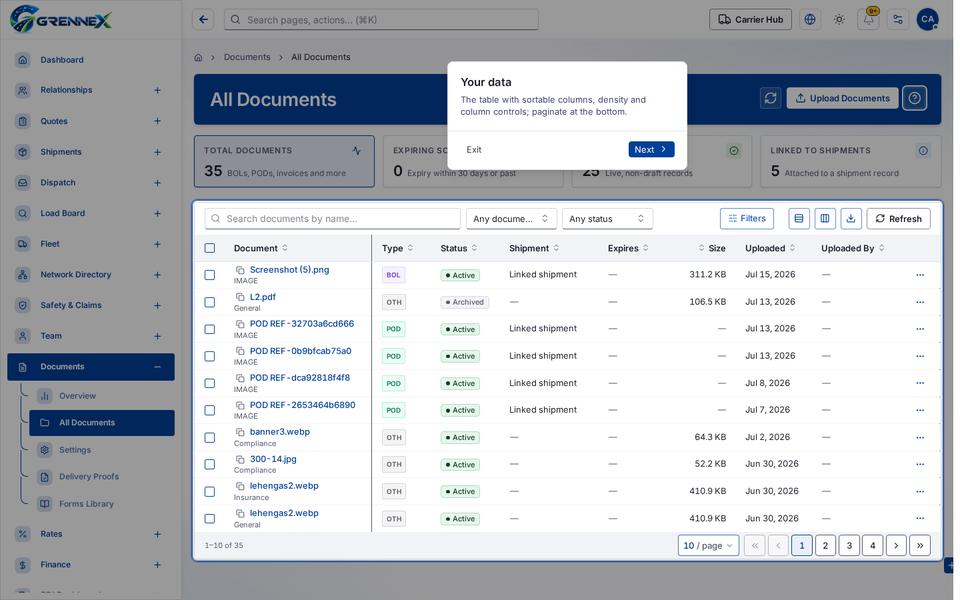This screenshot has height=600, width=960.
Task: Open row actions for banner3.webp
Action: click(920, 437)
